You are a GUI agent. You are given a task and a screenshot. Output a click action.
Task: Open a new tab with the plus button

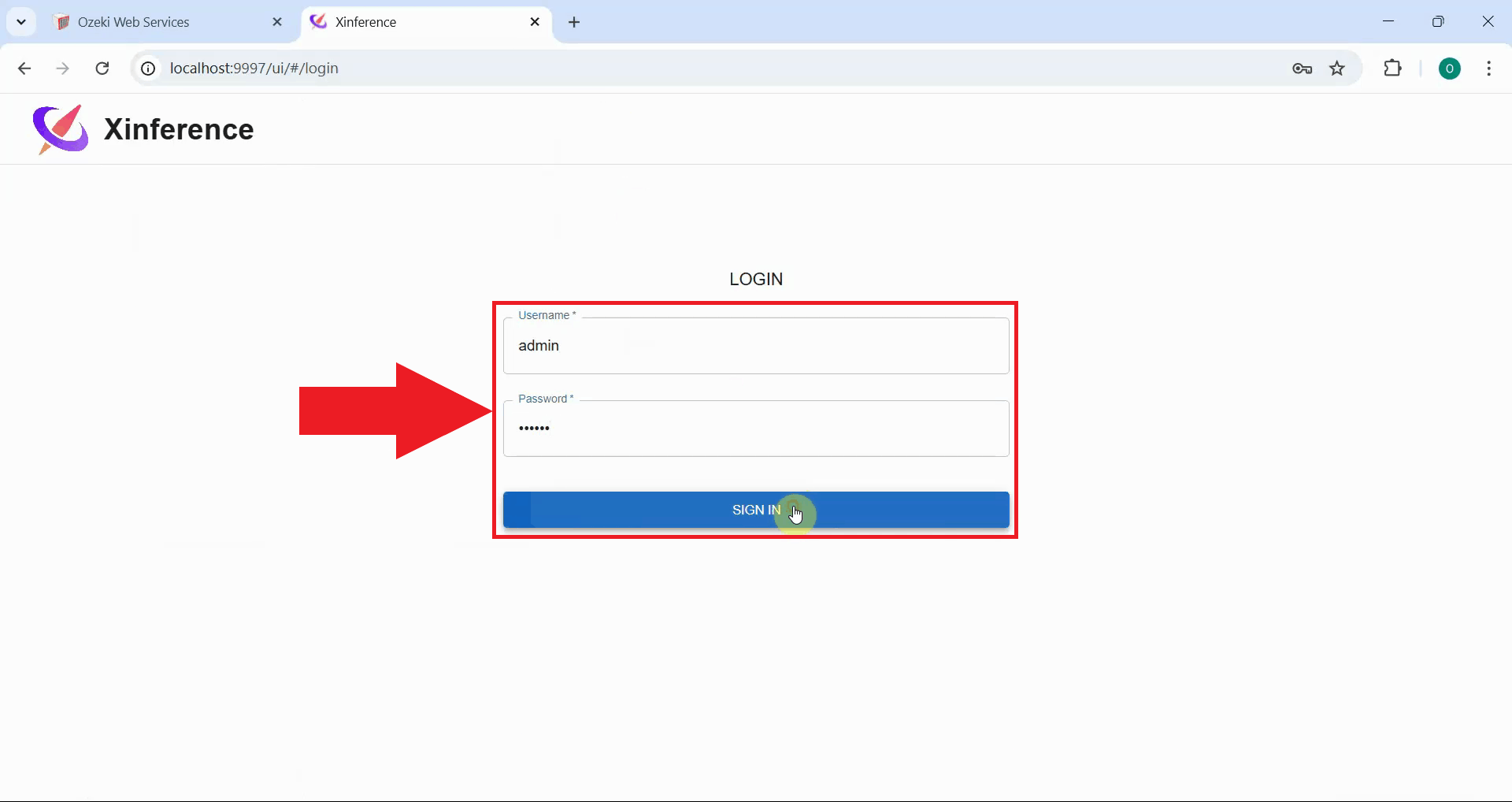click(575, 22)
